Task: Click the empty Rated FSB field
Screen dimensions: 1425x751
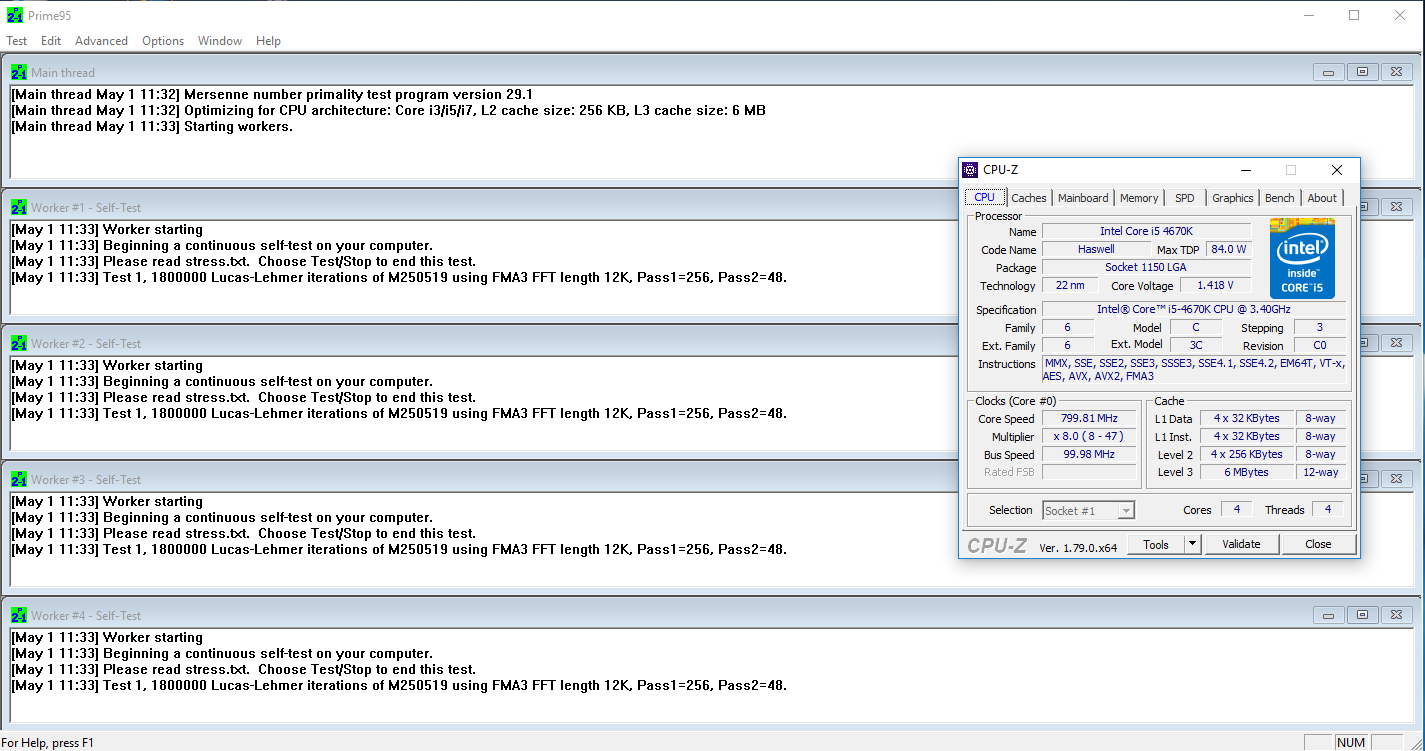Action: point(1089,472)
